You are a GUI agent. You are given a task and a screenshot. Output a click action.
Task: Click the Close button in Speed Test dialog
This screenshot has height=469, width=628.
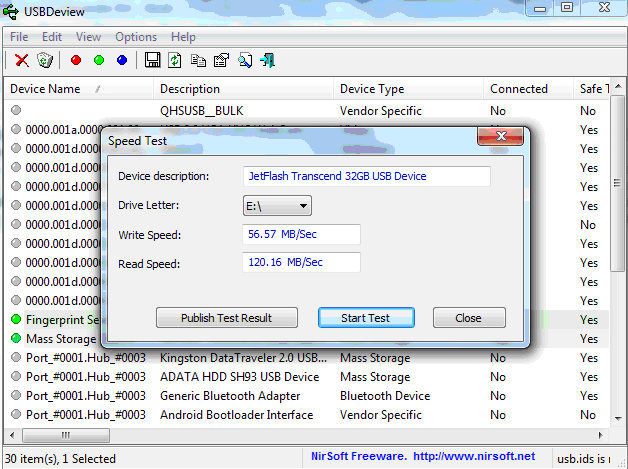click(x=468, y=318)
